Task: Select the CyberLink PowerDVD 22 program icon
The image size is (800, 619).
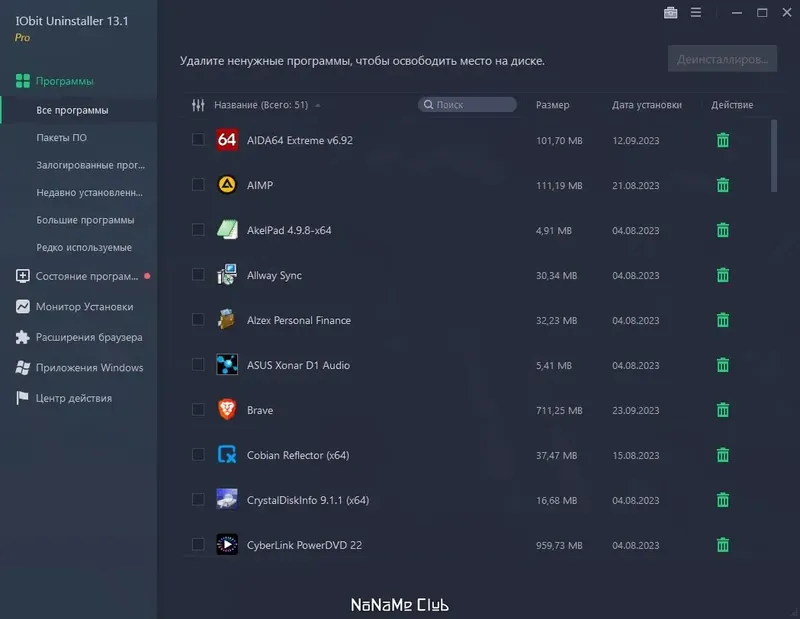Action: click(x=226, y=545)
